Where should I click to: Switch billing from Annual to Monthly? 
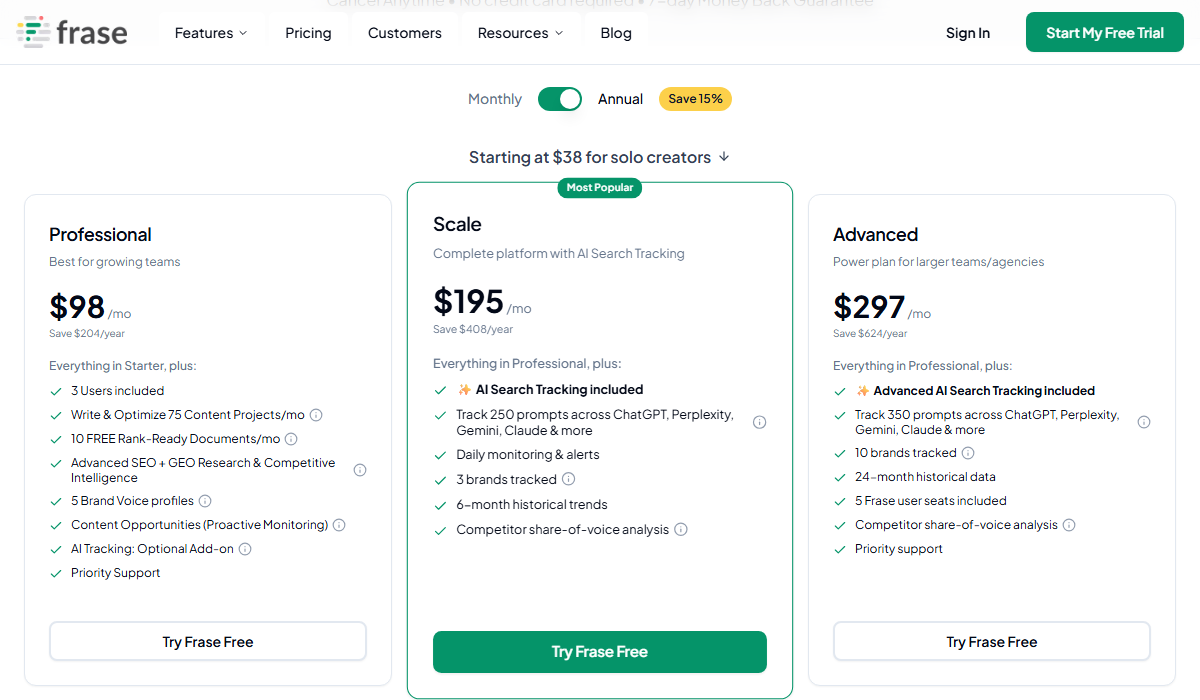point(560,99)
